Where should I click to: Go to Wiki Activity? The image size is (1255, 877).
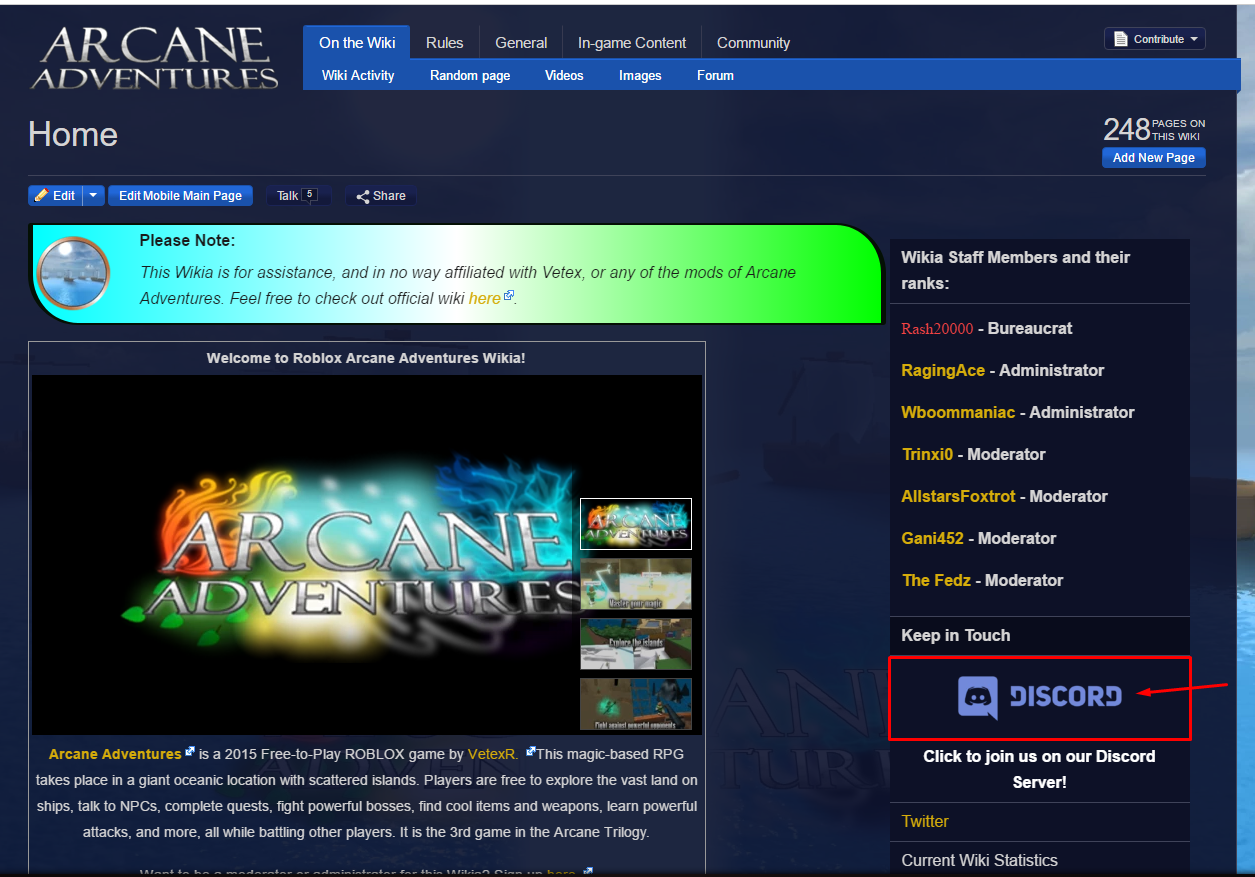[358, 75]
